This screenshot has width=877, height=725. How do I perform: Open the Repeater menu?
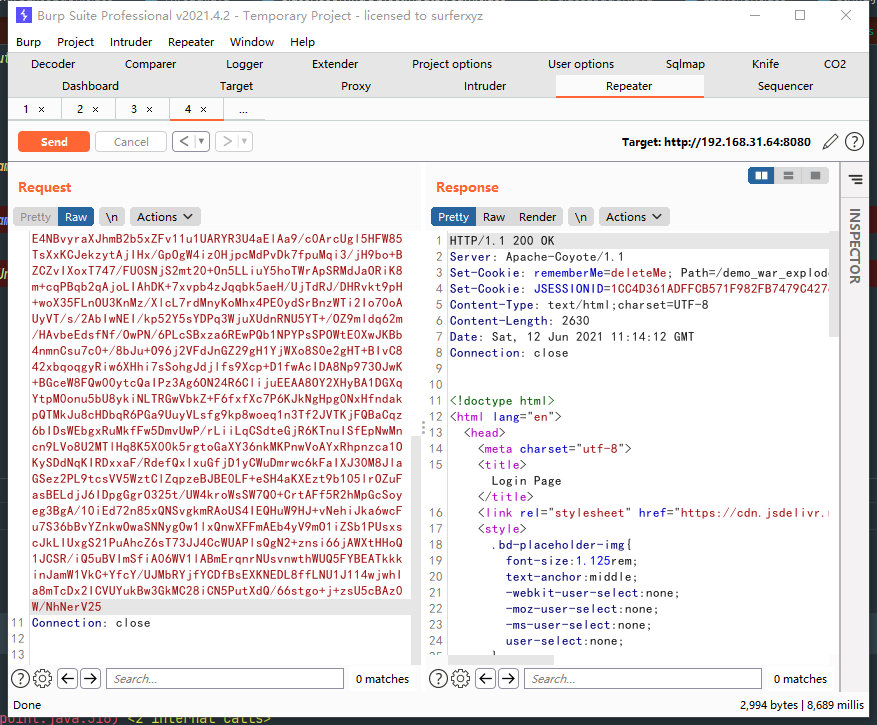click(x=191, y=42)
